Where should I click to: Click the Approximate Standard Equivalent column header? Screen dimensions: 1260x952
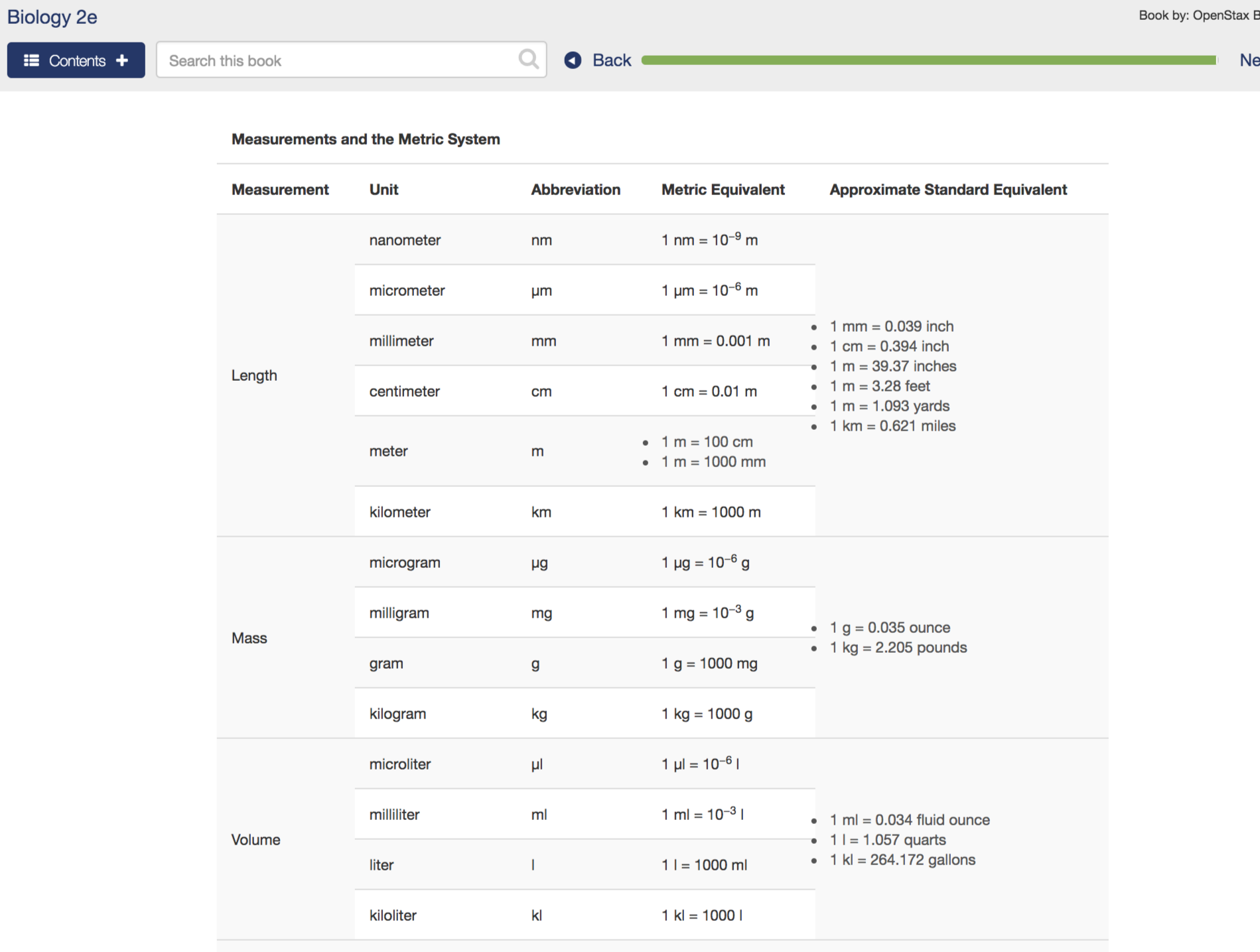tap(947, 189)
